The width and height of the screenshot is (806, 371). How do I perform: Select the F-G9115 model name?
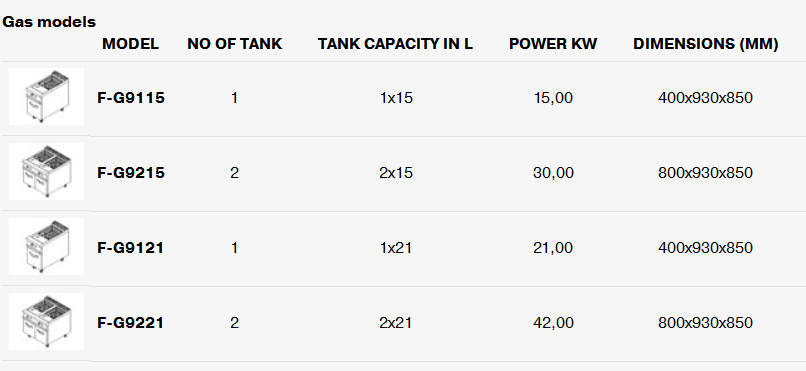(131, 98)
